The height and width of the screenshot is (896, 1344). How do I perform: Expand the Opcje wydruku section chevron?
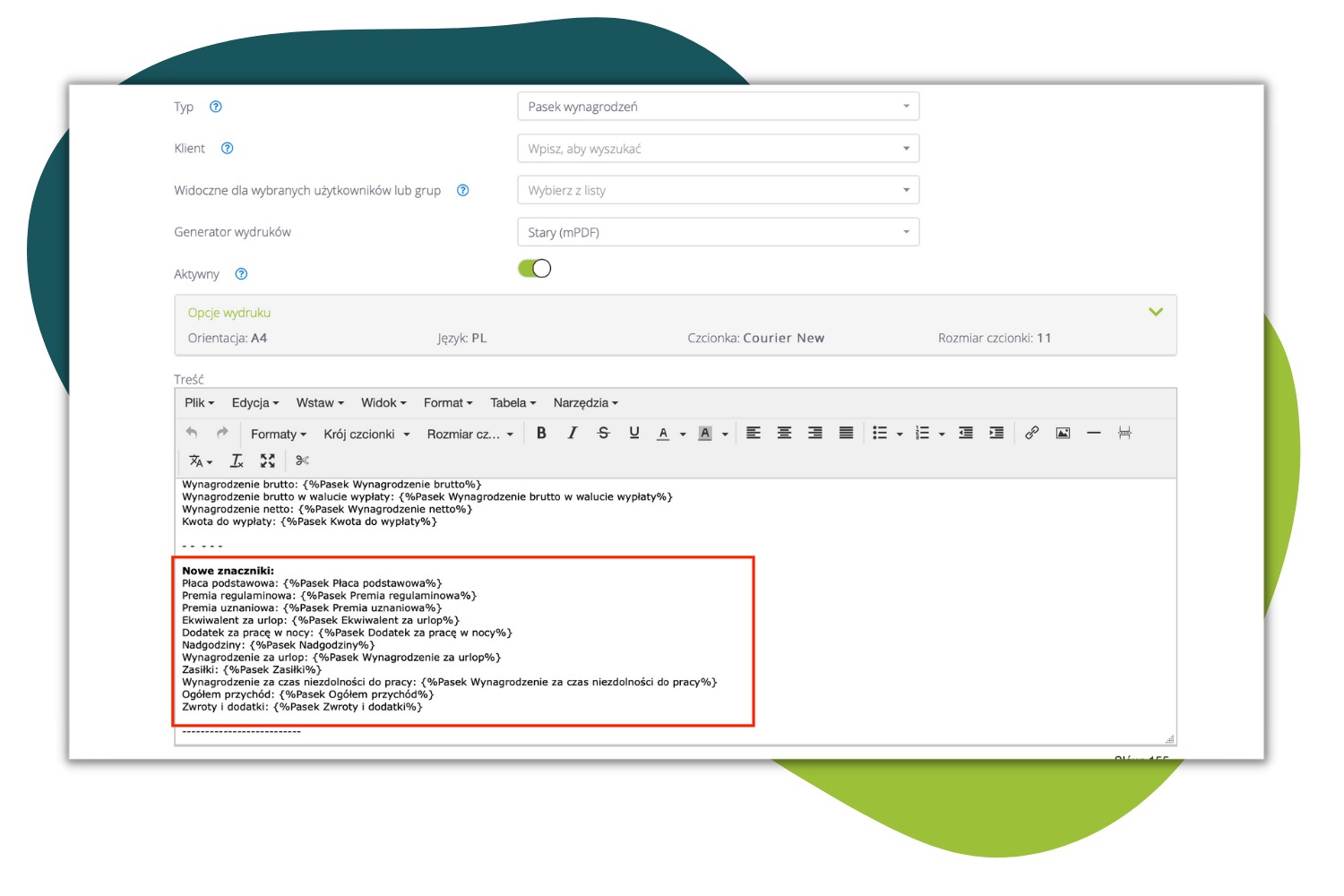(1156, 312)
